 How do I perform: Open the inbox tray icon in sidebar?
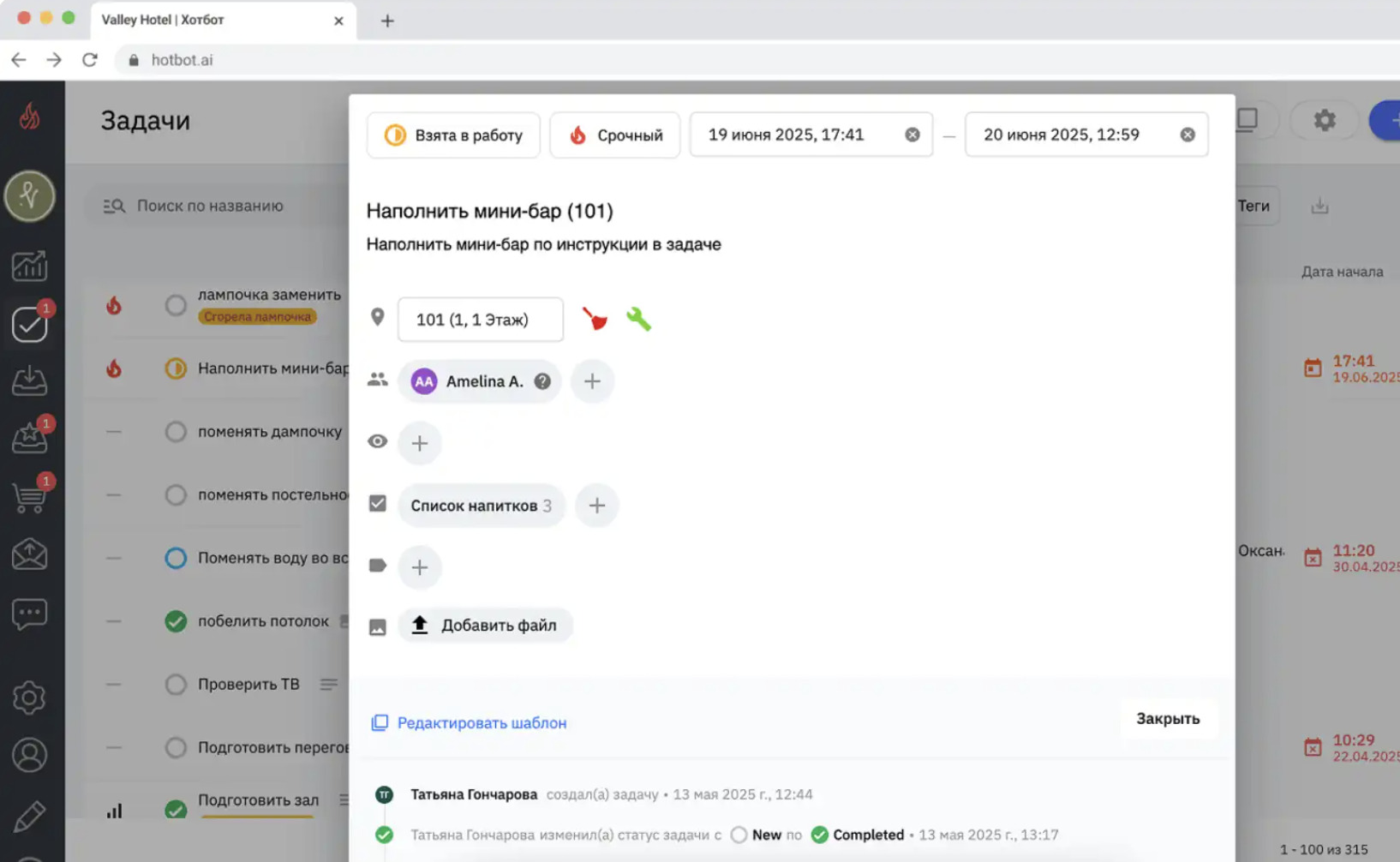29,381
